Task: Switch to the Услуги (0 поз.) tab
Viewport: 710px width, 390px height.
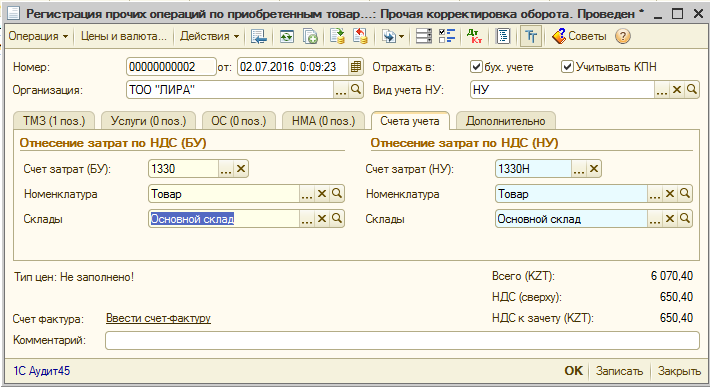Action: coord(149,121)
